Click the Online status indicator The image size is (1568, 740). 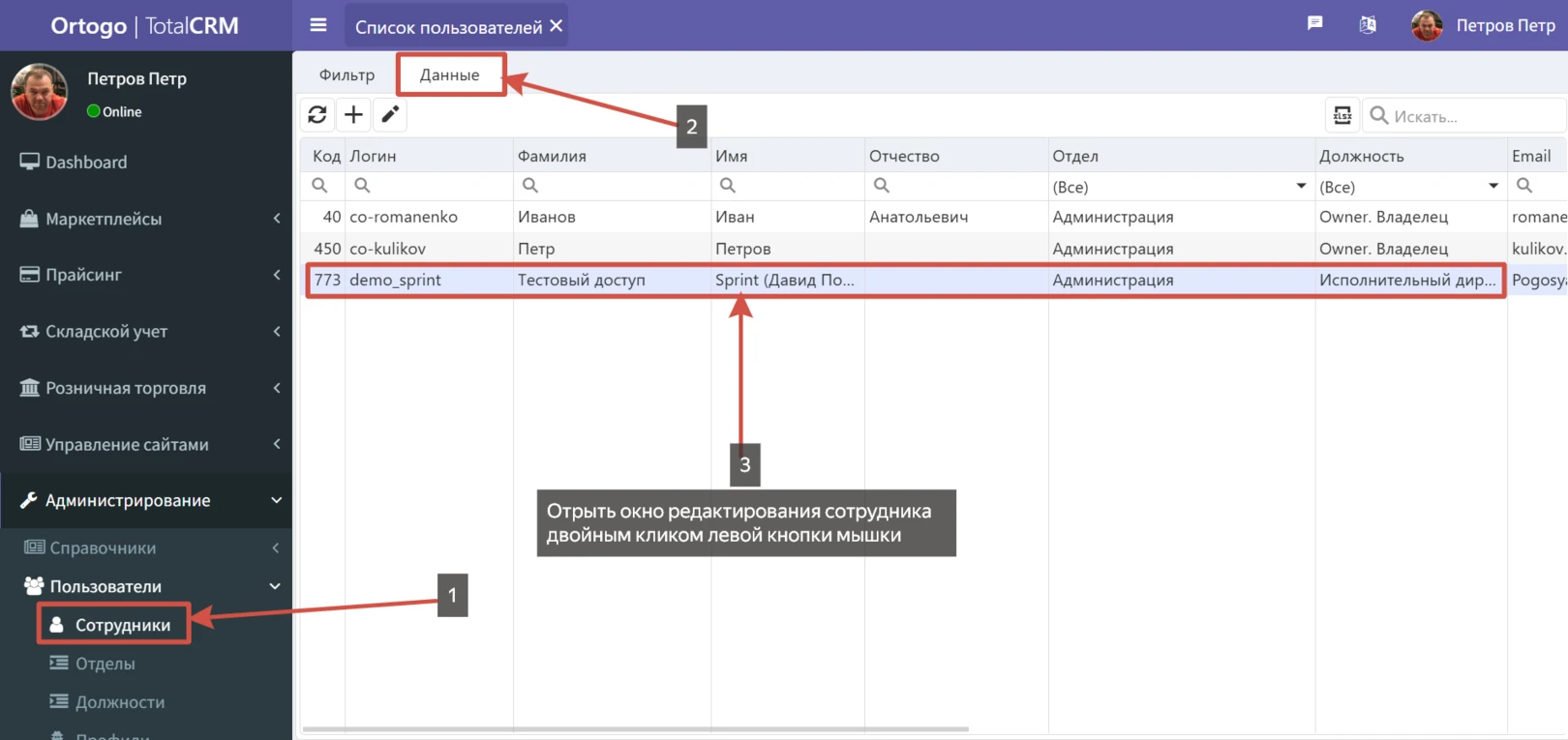click(x=114, y=111)
